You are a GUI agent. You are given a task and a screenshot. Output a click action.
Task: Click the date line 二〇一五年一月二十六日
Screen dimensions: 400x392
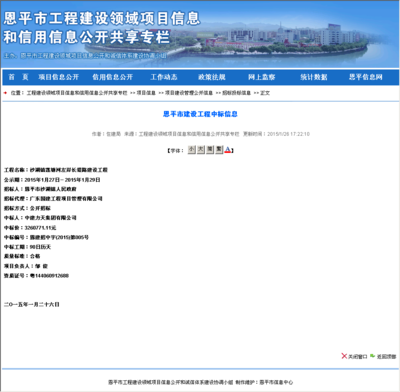(x=32, y=304)
